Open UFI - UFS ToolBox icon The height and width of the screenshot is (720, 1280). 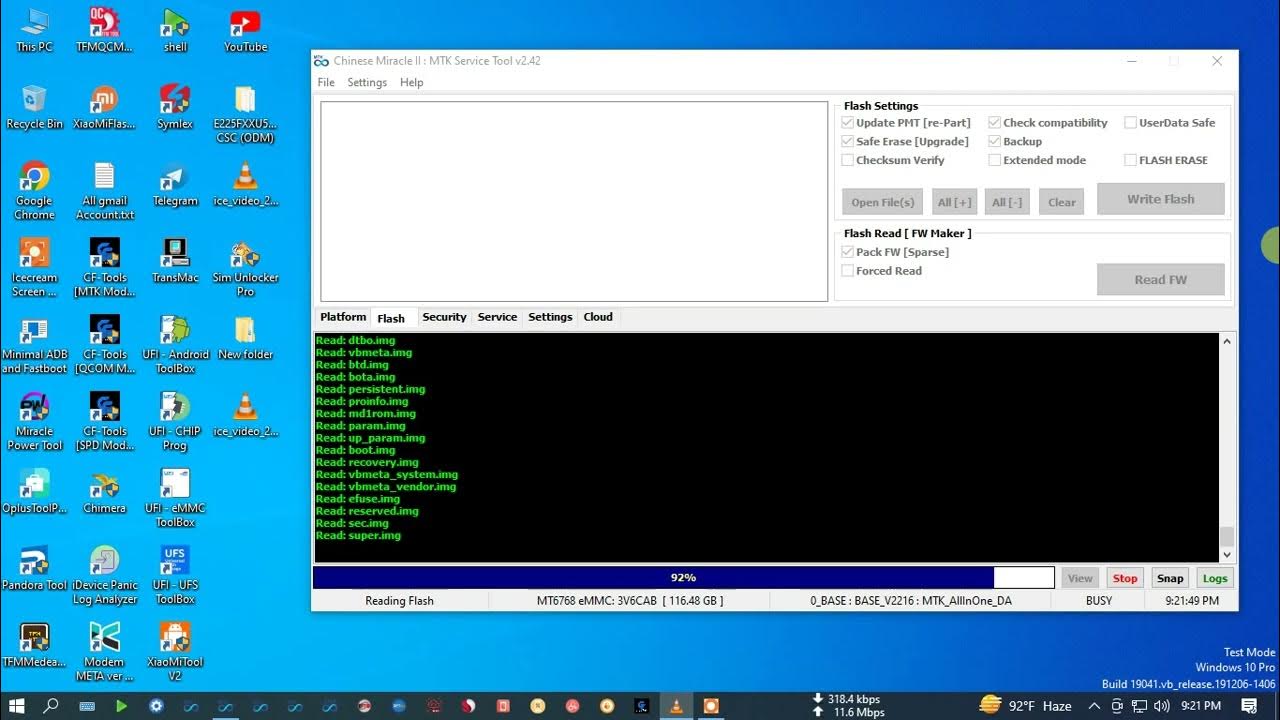coord(175,576)
